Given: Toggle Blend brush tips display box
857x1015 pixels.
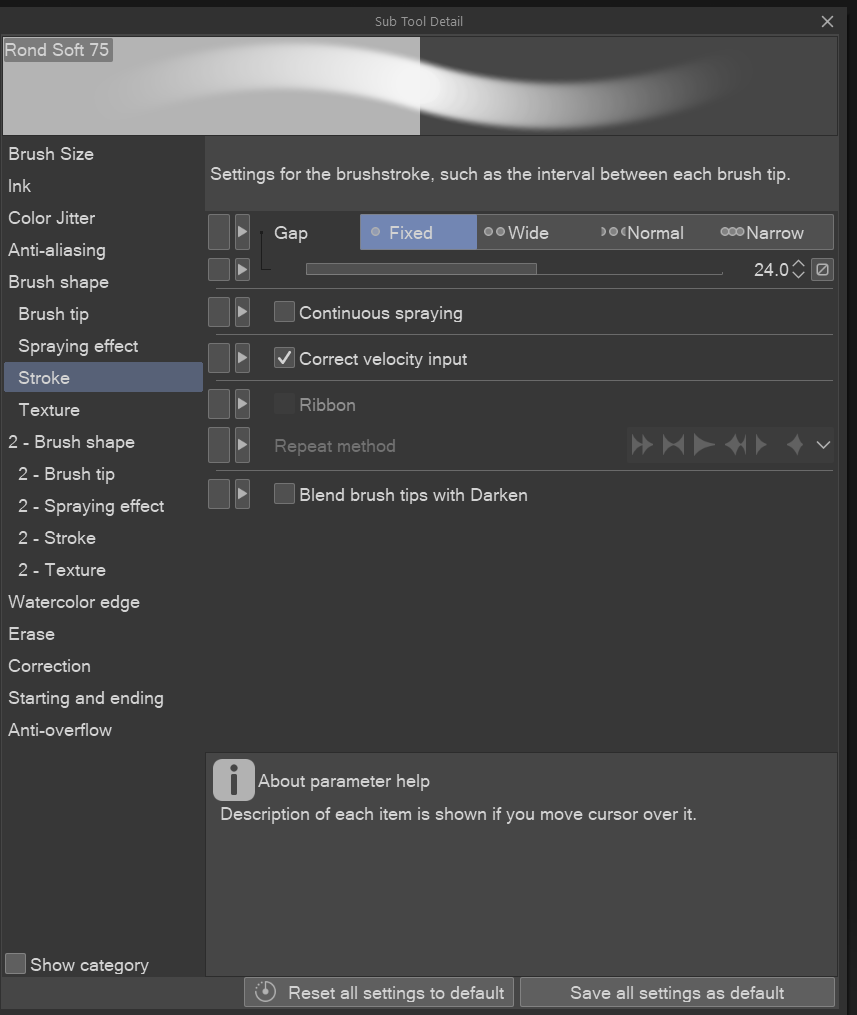Looking at the screenshot, I should [219, 494].
